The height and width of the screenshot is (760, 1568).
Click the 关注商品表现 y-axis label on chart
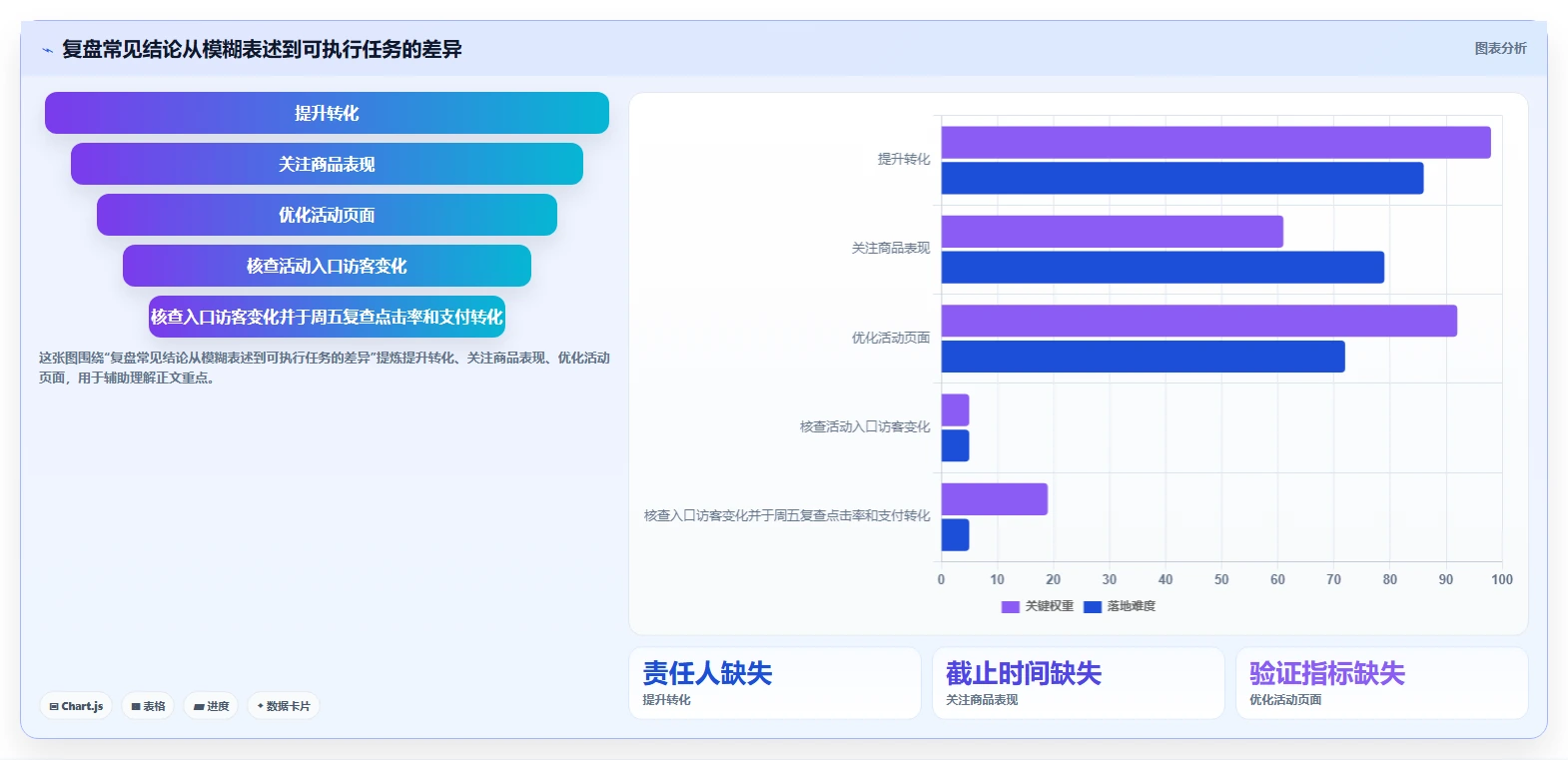(891, 248)
